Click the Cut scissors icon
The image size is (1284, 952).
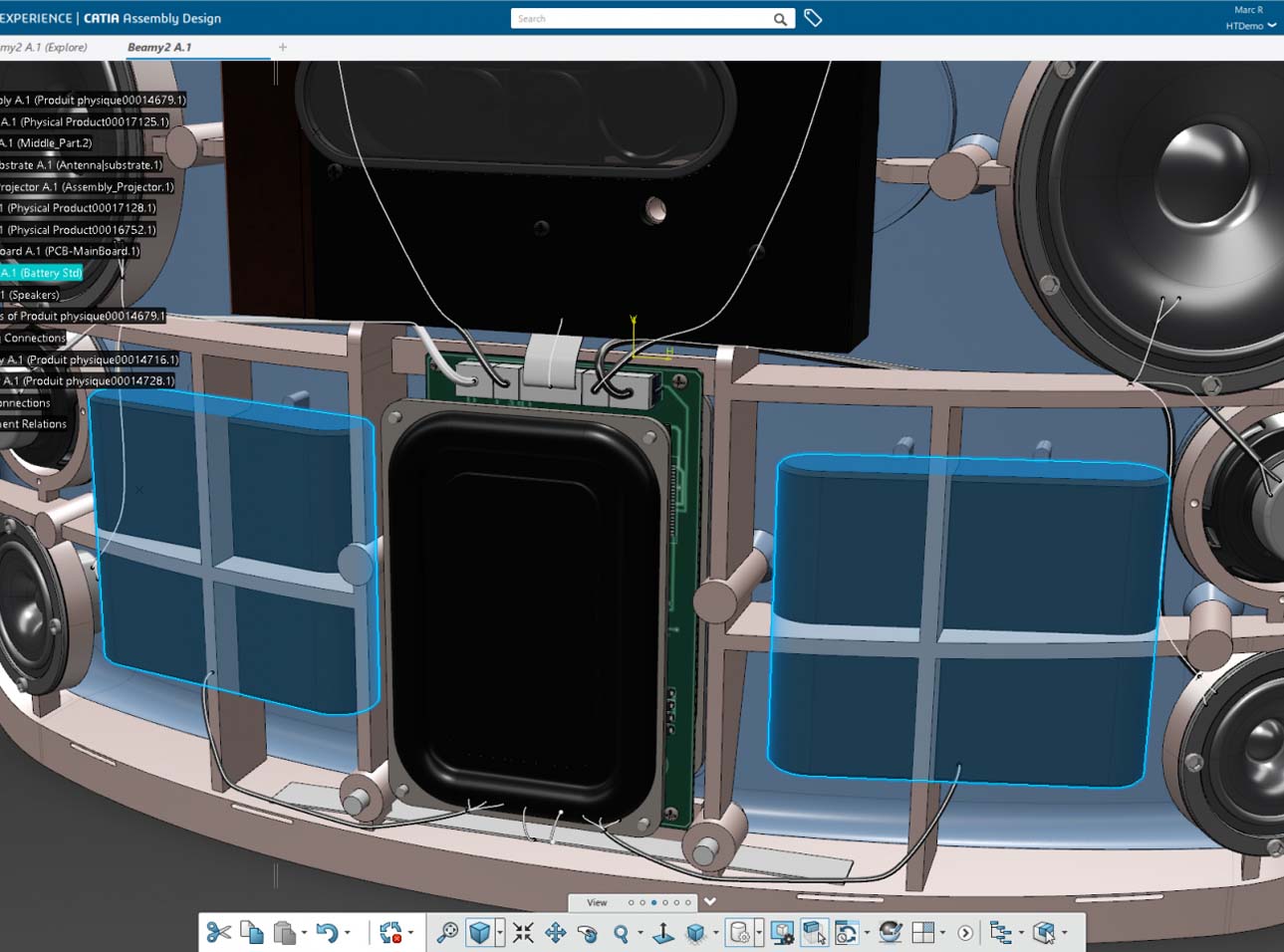[218, 933]
